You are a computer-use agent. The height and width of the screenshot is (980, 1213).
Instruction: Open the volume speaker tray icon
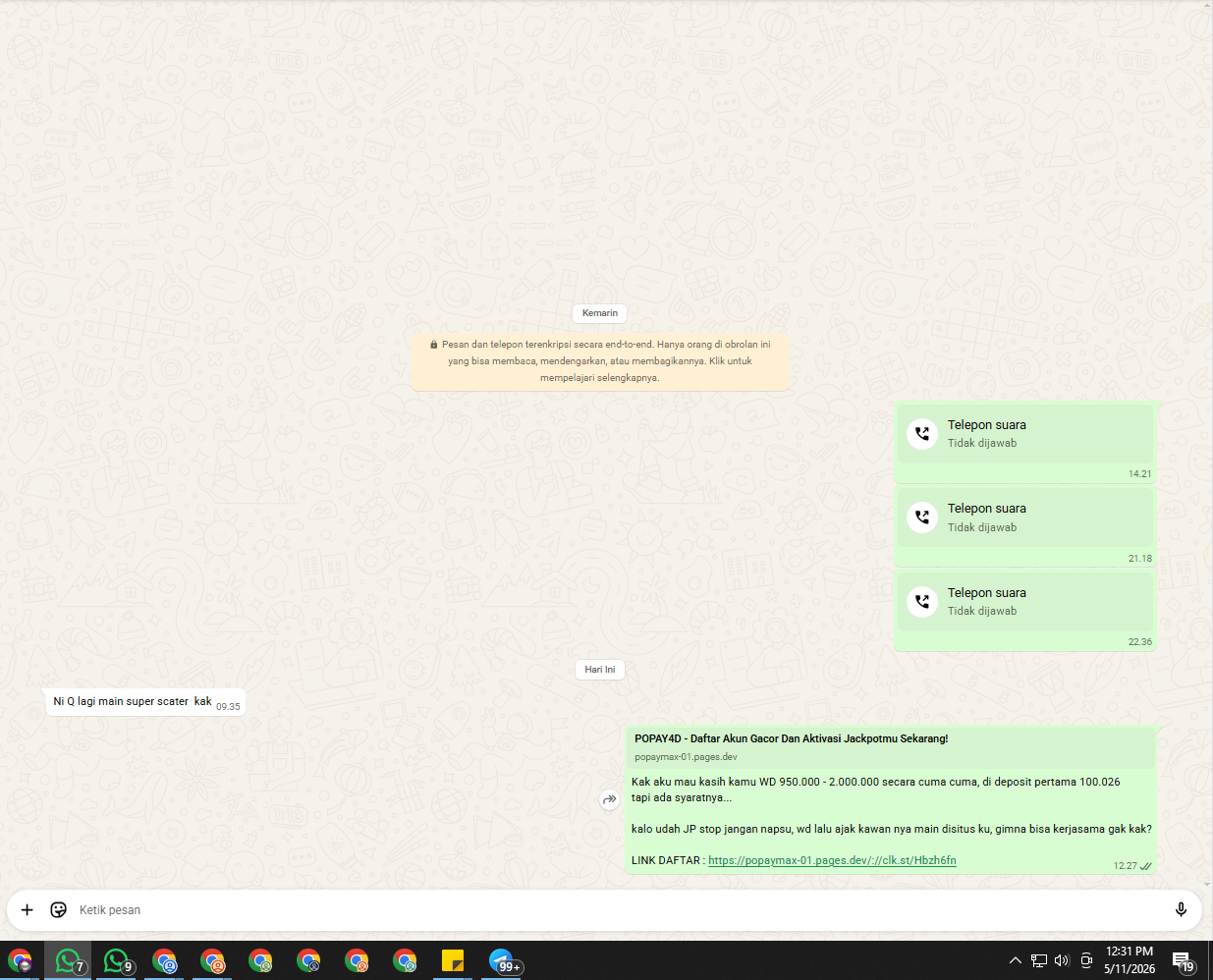point(1062,960)
